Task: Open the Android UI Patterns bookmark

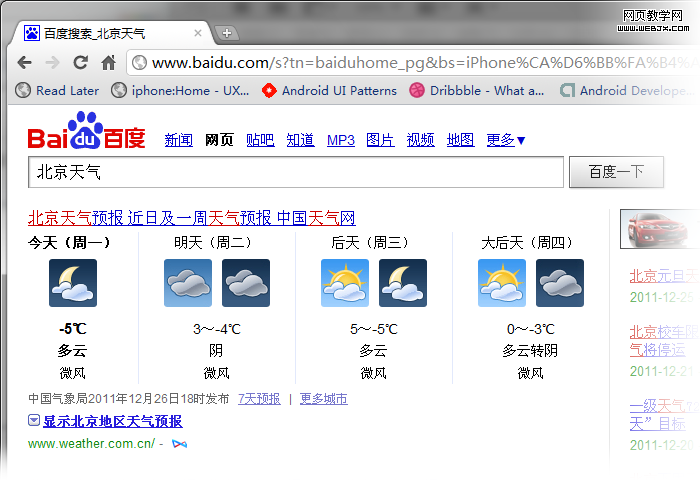Action: coord(329,90)
